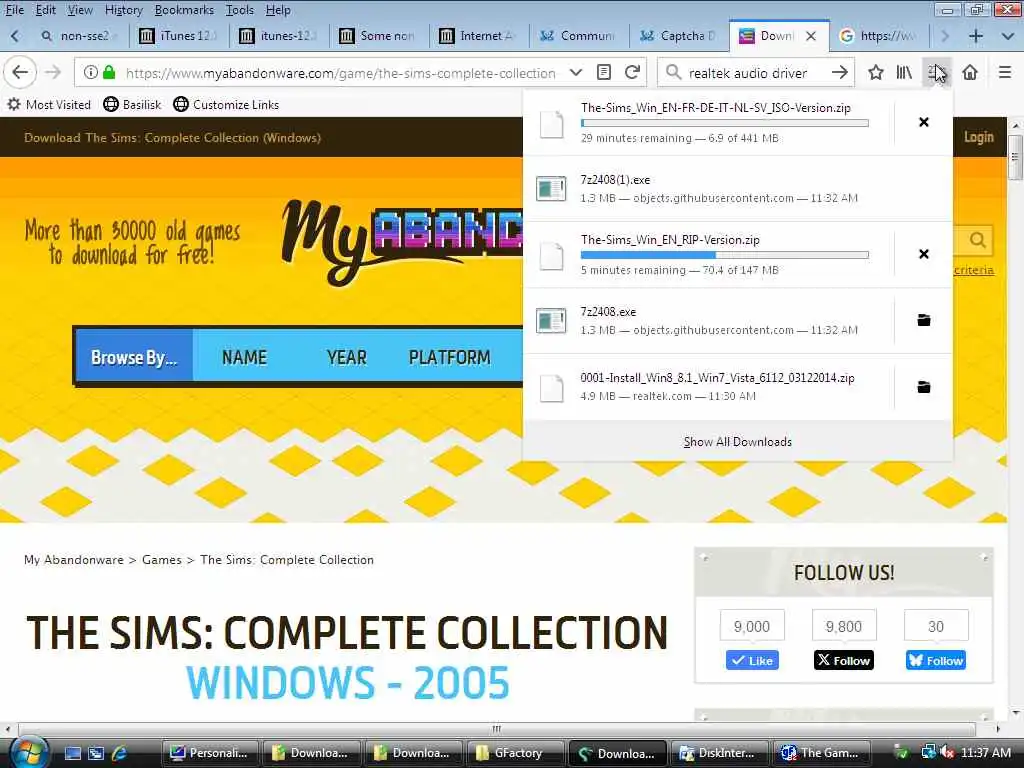Cancel The-Sims RIP-Version.zip download
Screen dimensions: 1024x768
point(923,254)
